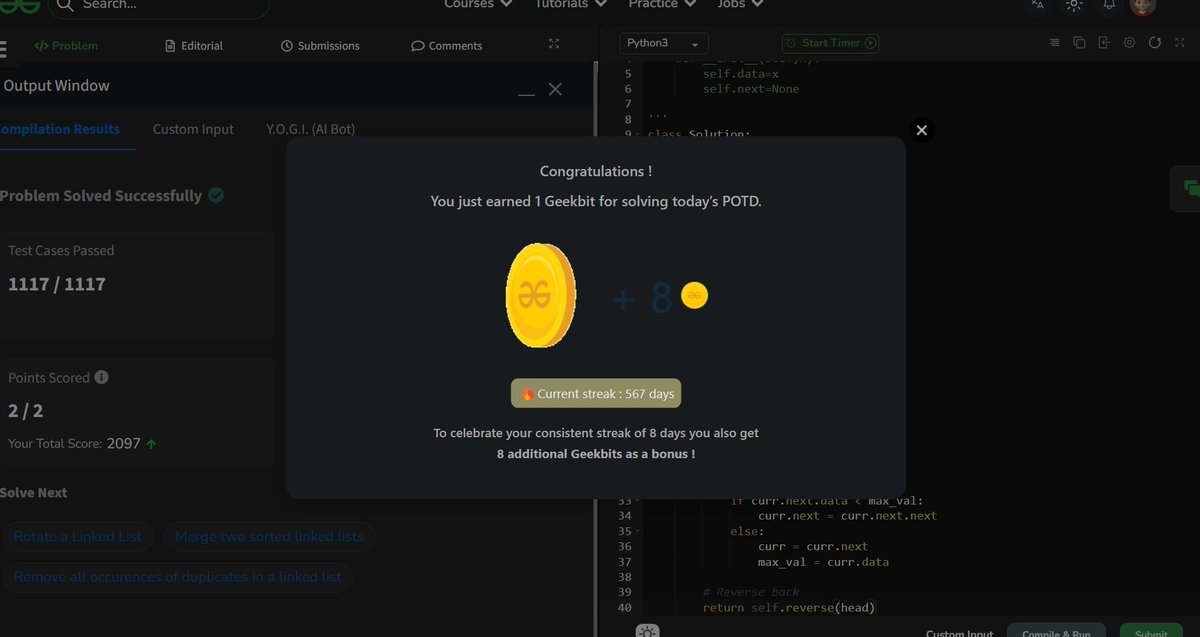Toggle the light/dark theme sun icon
Screen dimensions: 1200x637
[x=1074, y=5]
